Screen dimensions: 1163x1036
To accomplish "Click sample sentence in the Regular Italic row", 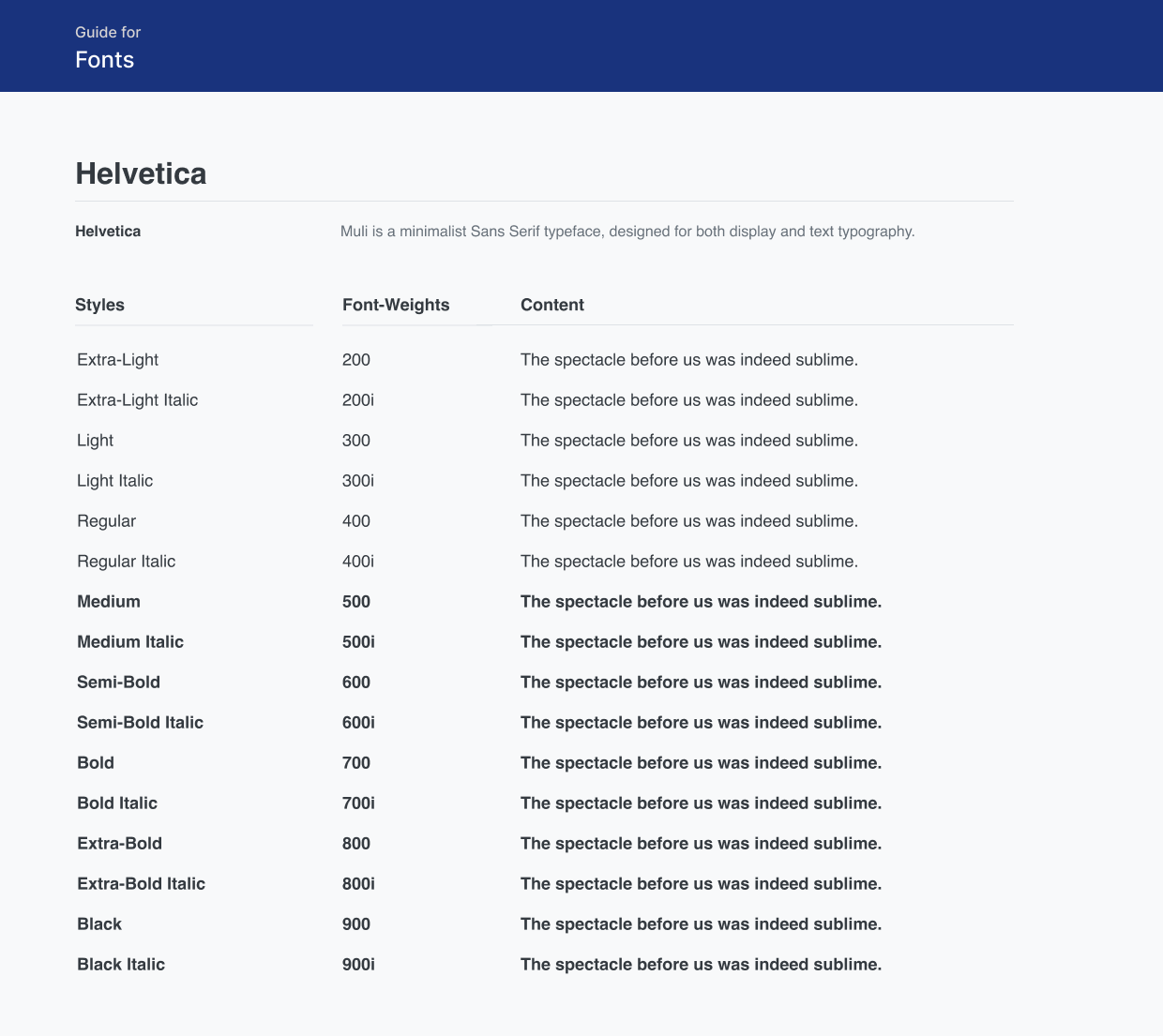I will [688, 562].
